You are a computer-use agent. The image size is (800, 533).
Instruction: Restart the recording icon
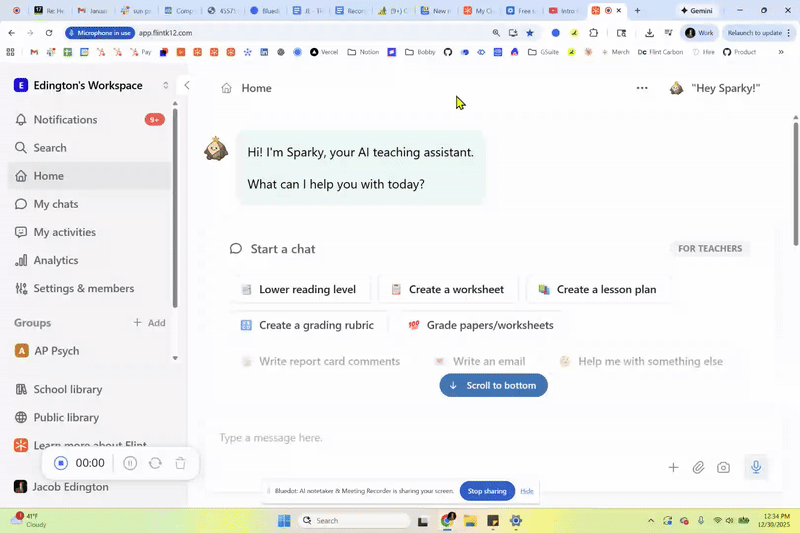point(155,463)
